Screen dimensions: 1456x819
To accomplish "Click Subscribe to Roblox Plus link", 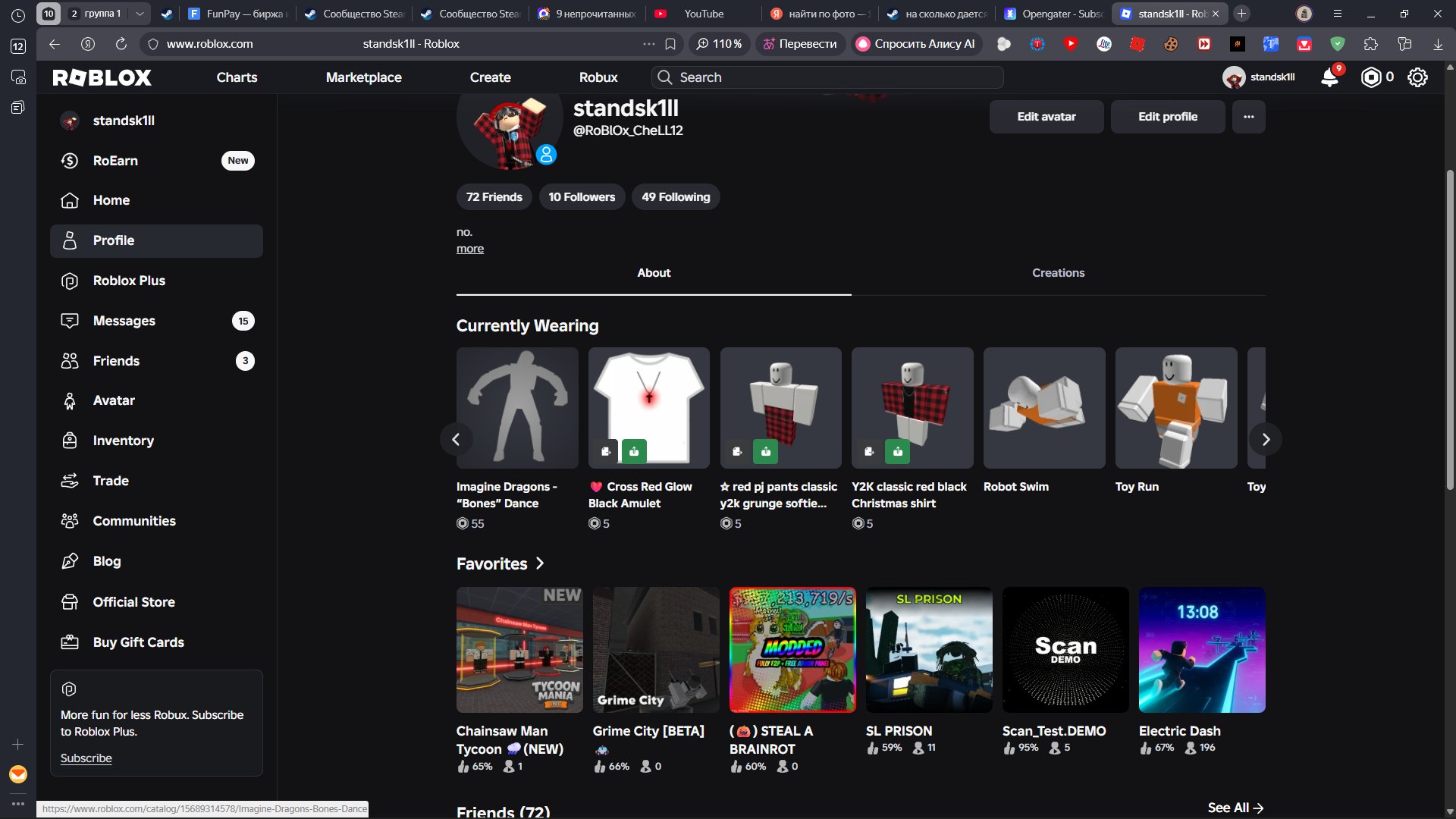I will point(86,758).
